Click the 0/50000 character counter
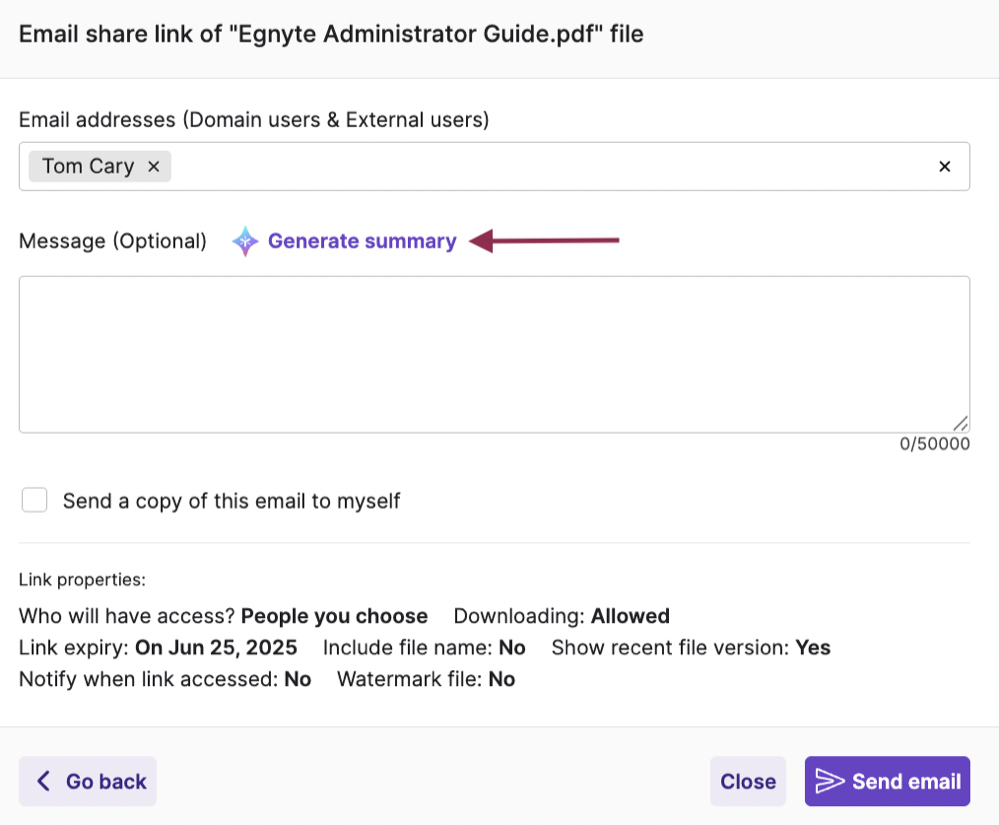The image size is (999, 825). (x=934, y=445)
